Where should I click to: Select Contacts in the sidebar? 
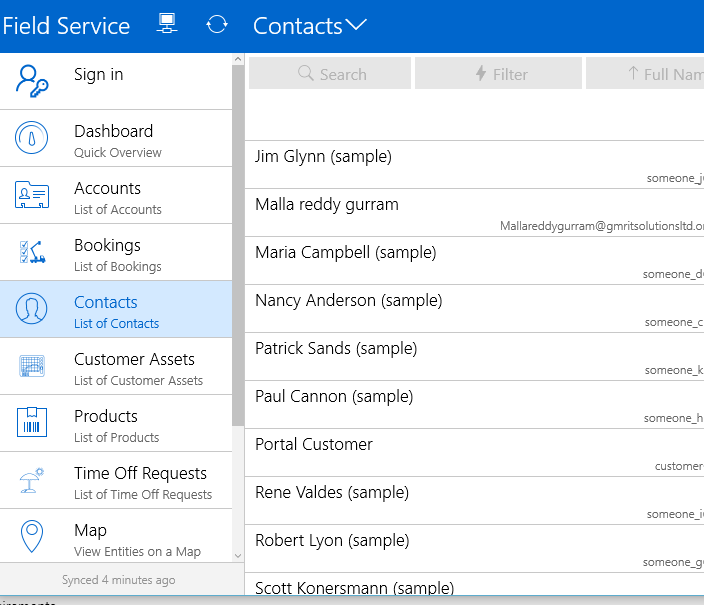tap(116, 309)
